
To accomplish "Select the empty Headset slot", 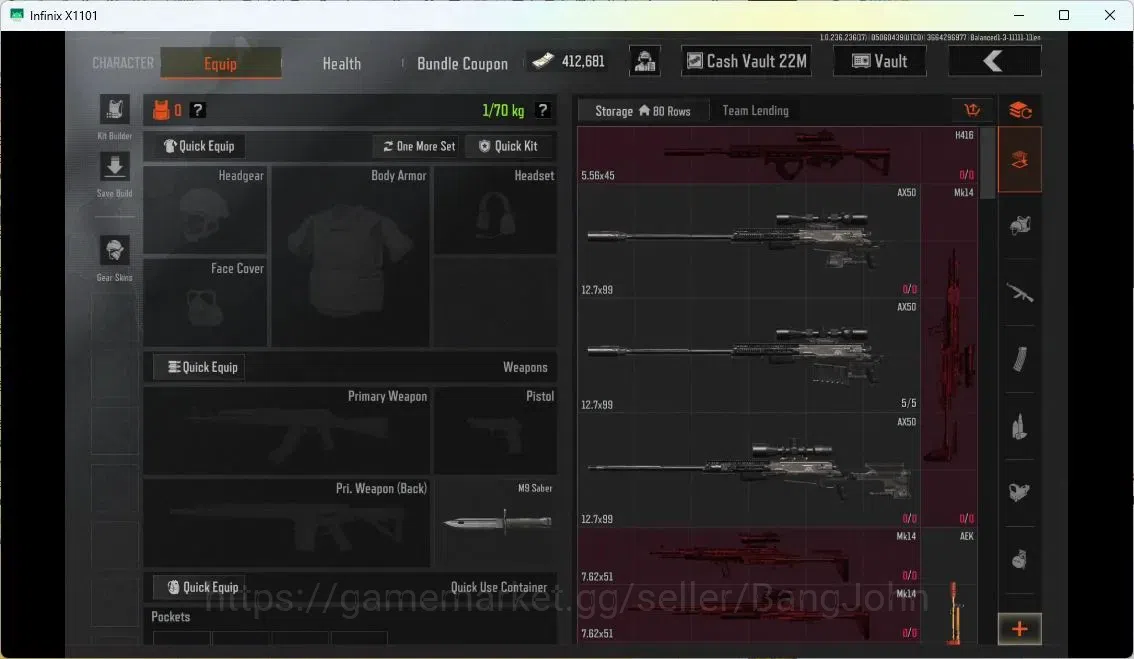I will click(x=495, y=210).
